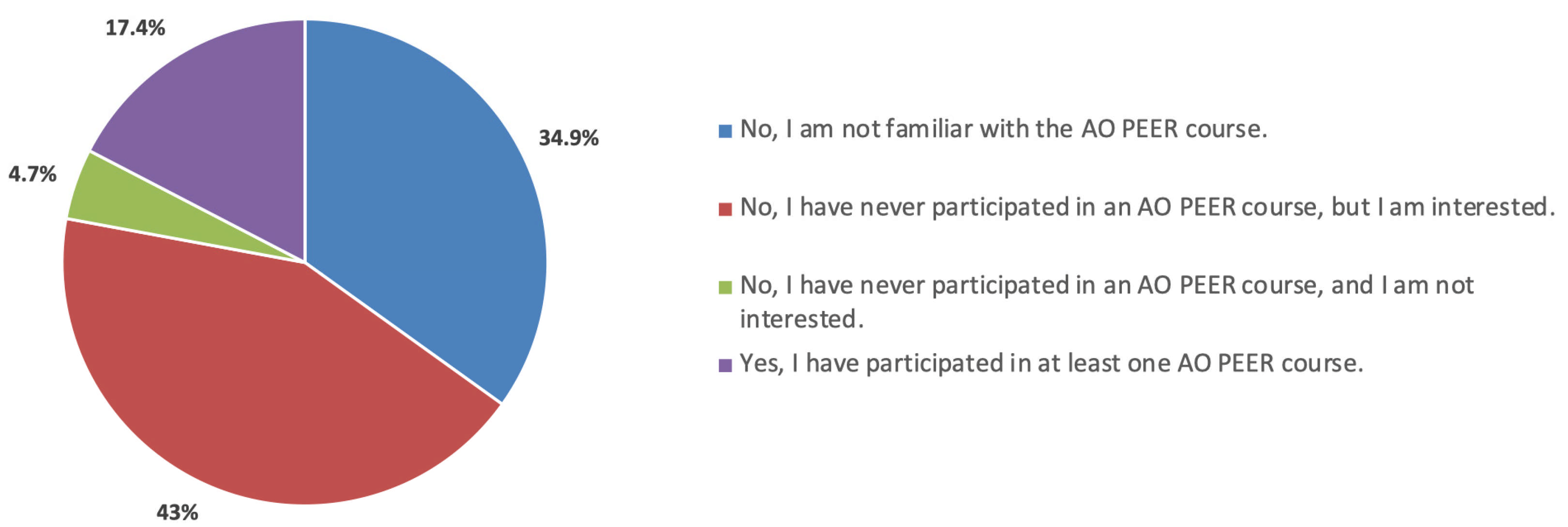The height and width of the screenshot is (527, 1568).
Task: Select the 17.4% data label
Action: point(135,28)
